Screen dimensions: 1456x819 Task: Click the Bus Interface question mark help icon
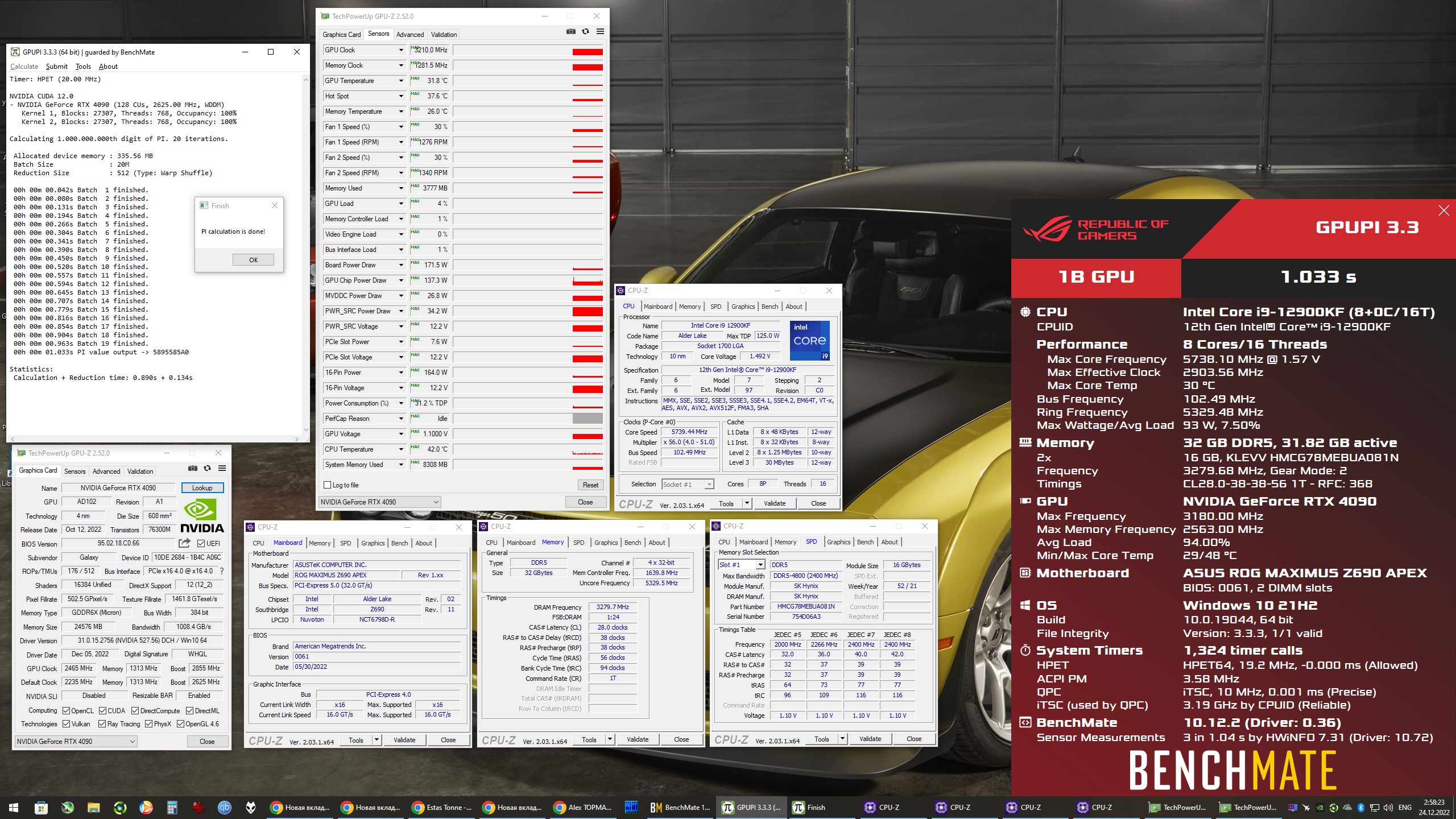pyautogui.click(x=222, y=571)
